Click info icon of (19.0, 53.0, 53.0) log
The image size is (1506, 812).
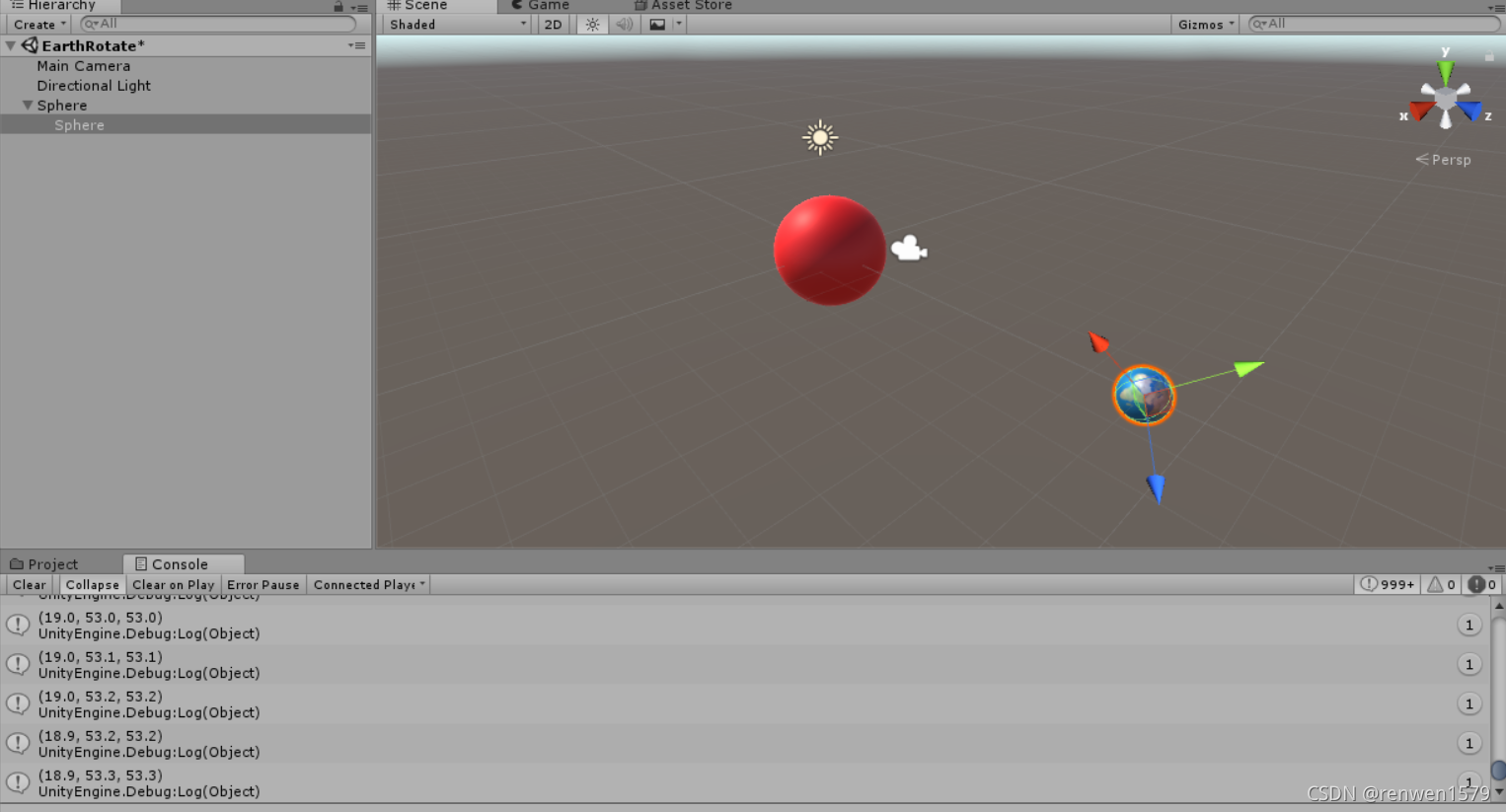point(18,625)
